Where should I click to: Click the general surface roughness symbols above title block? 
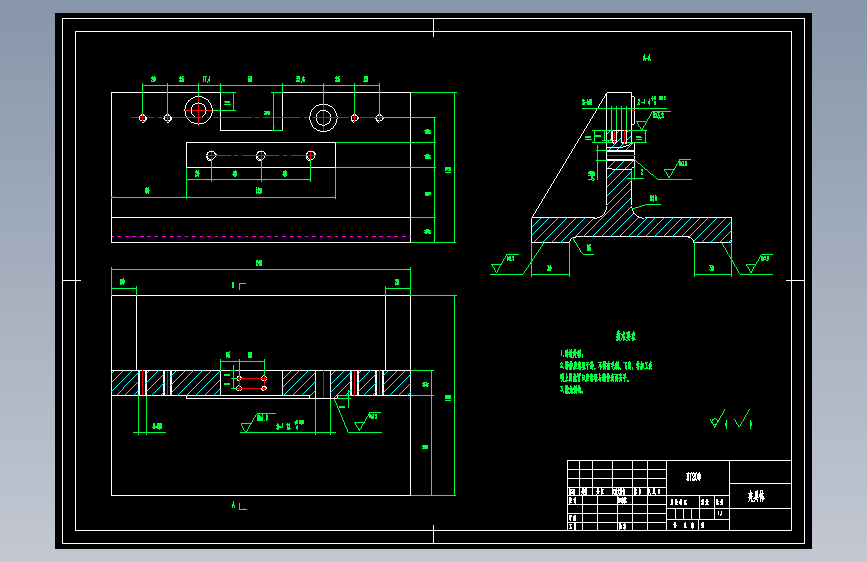(731, 419)
